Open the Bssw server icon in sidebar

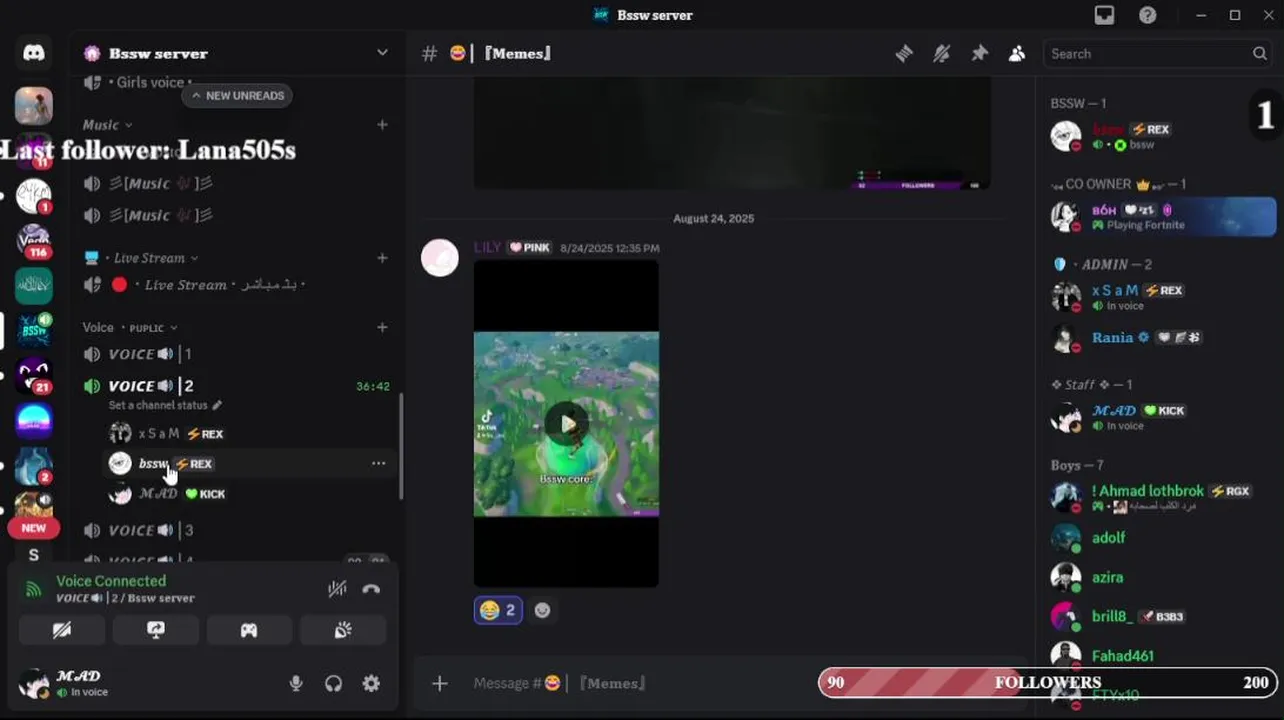[x=34, y=330]
